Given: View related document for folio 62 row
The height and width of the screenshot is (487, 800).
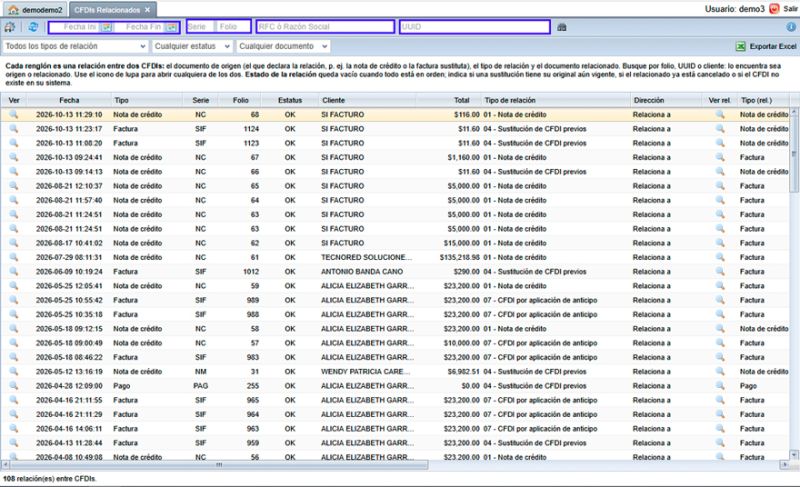Looking at the screenshot, I should (720, 243).
